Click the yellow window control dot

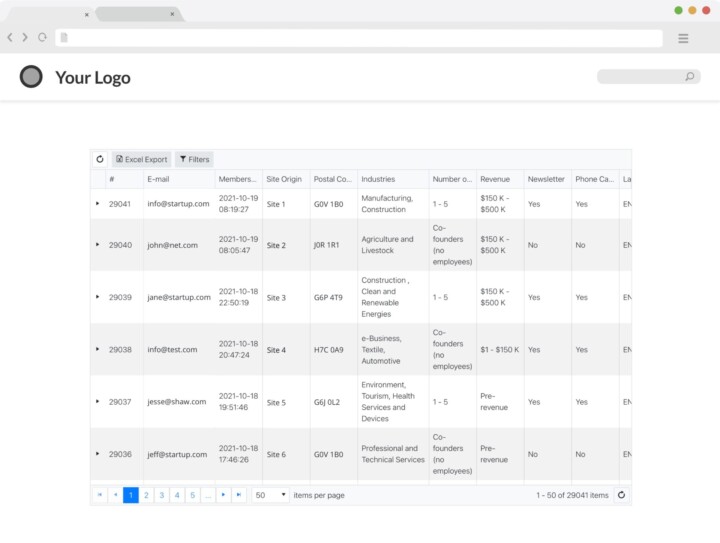(692, 10)
